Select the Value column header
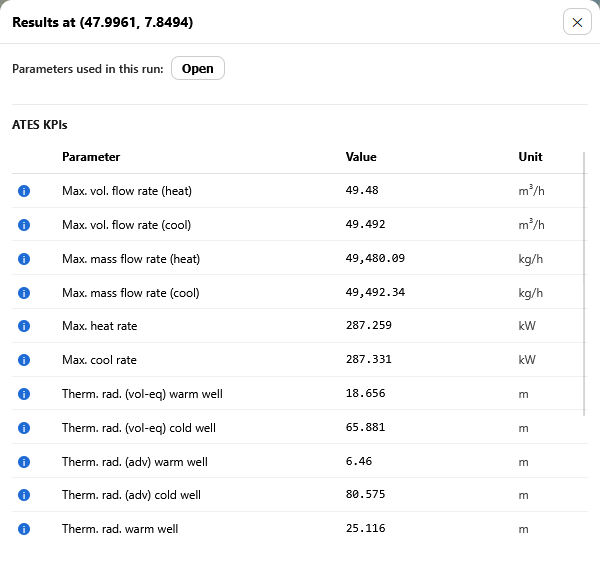This screenshot has height=561, width=600. [x=361, y=157]
